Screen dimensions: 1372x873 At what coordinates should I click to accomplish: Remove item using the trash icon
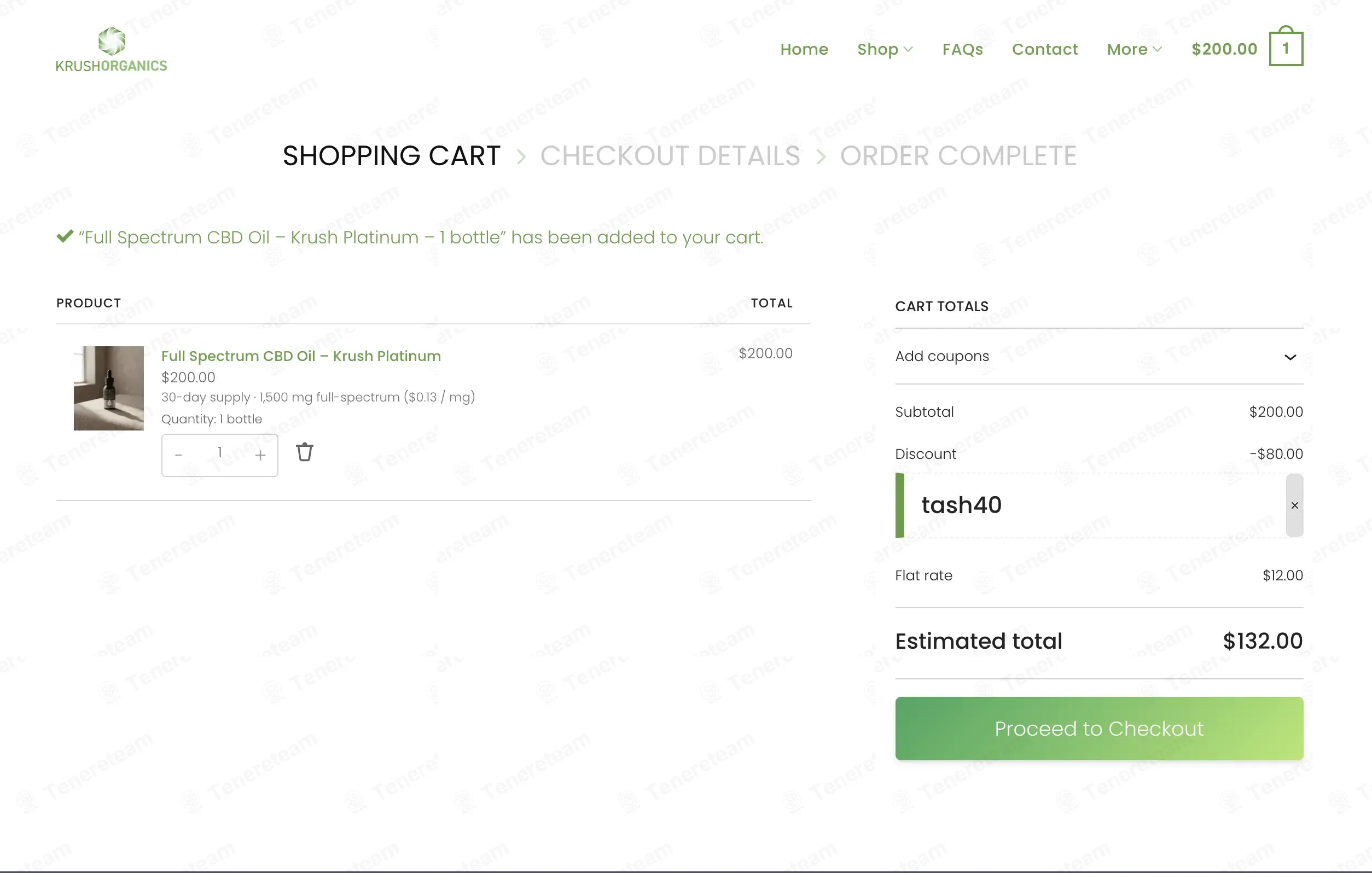click(x=305, y=452)
